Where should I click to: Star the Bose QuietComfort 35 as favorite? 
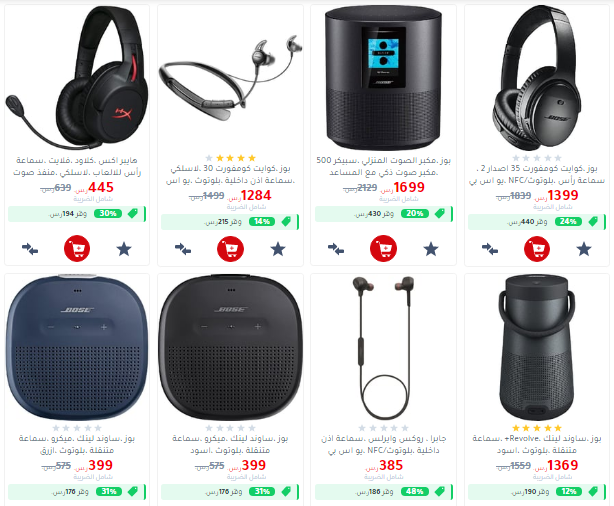[584, 249]
